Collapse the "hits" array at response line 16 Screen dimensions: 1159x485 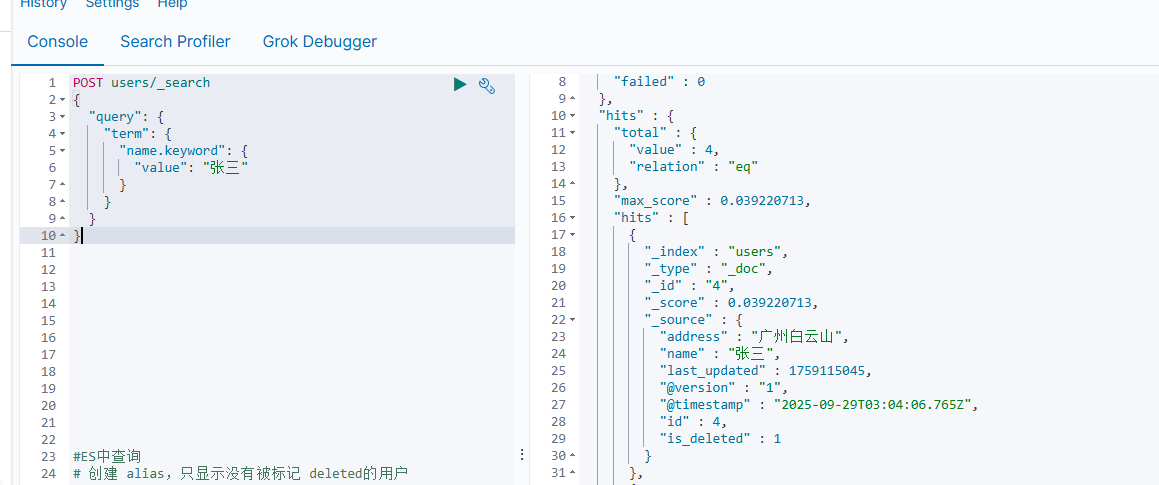(572, 218)
